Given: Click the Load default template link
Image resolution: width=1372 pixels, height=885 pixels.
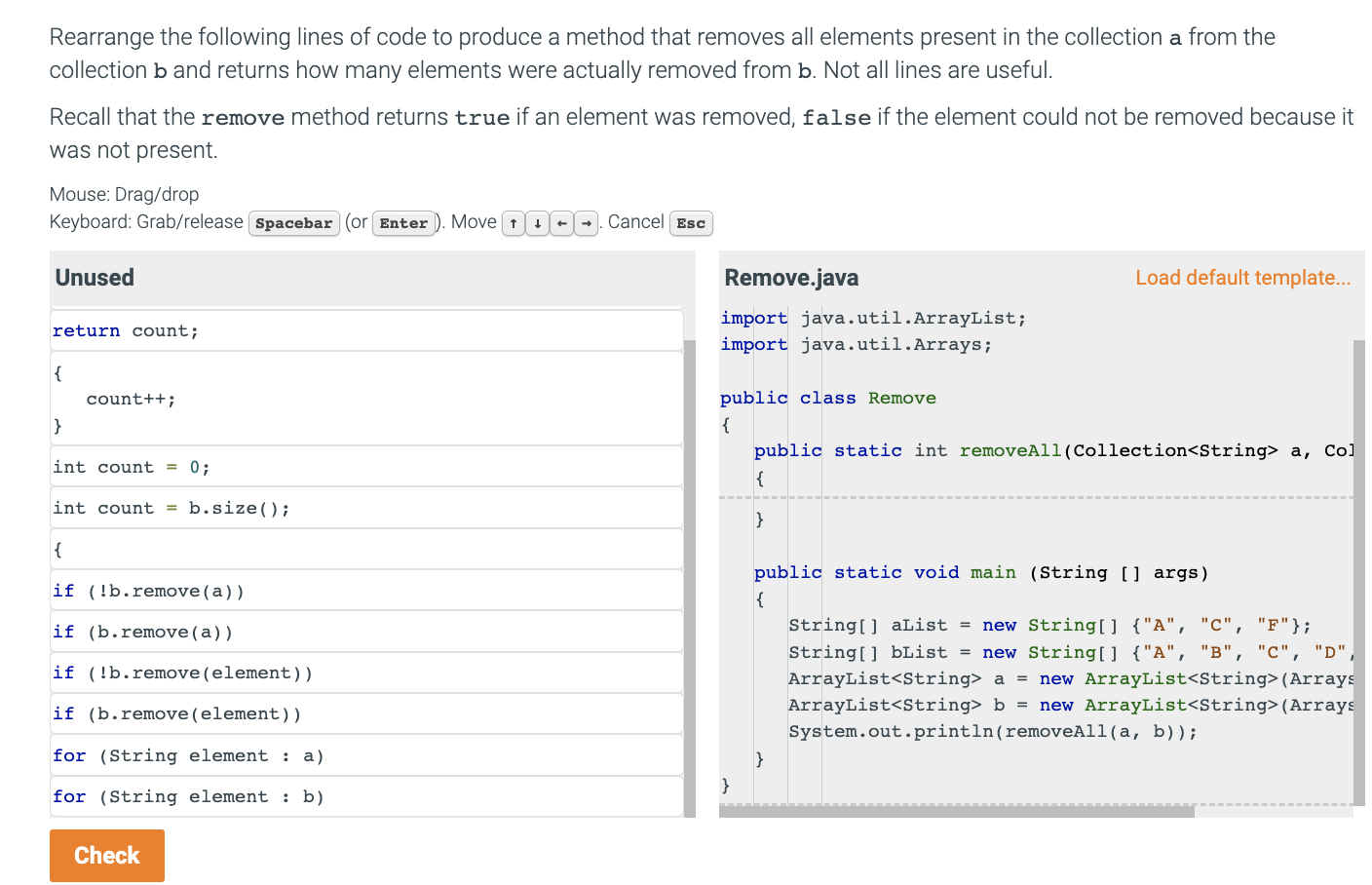Looking at the screenshot, I should click(x=1242, y=278).
